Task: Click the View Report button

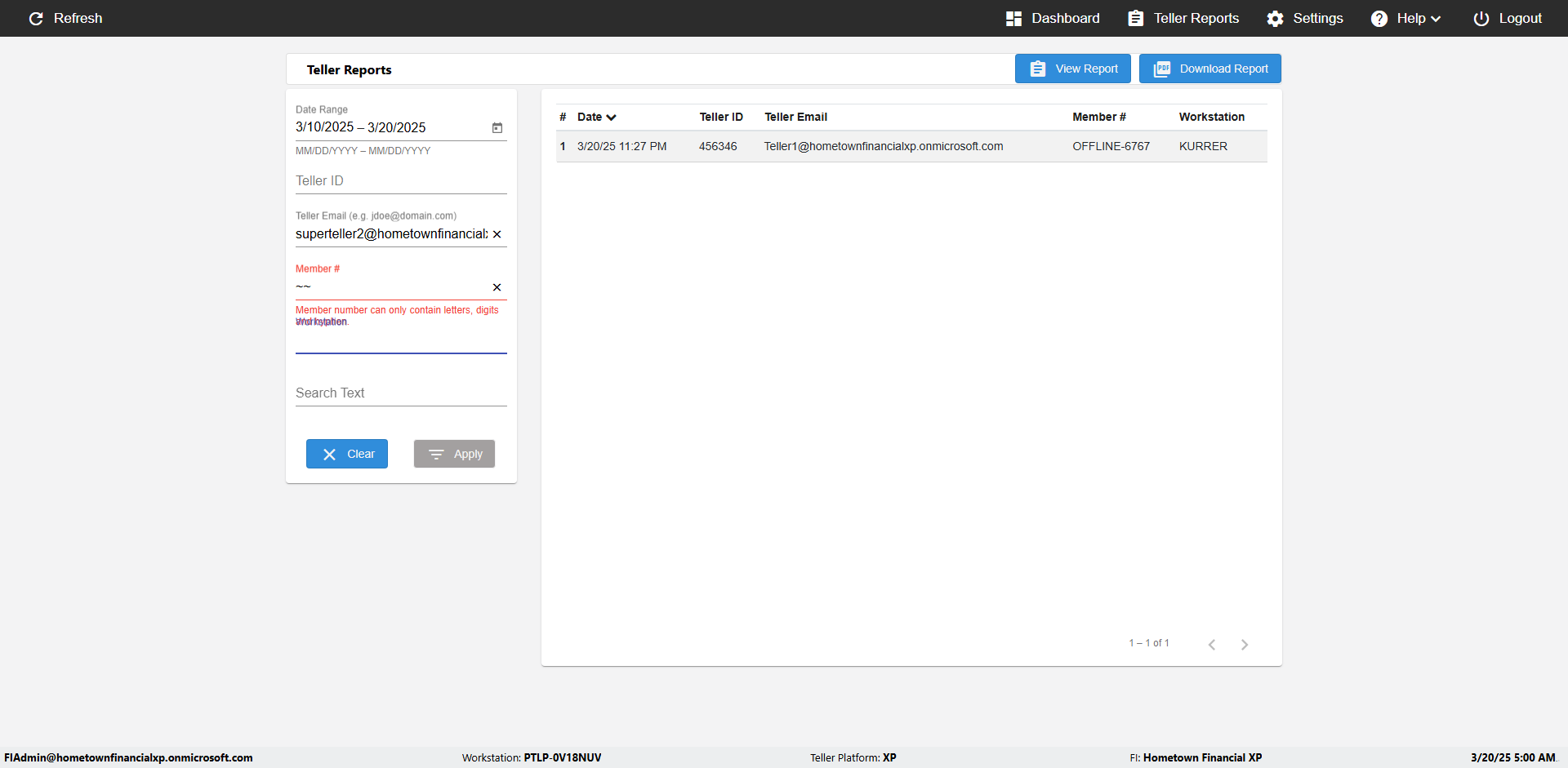Action: click(x=1073, y=69)
